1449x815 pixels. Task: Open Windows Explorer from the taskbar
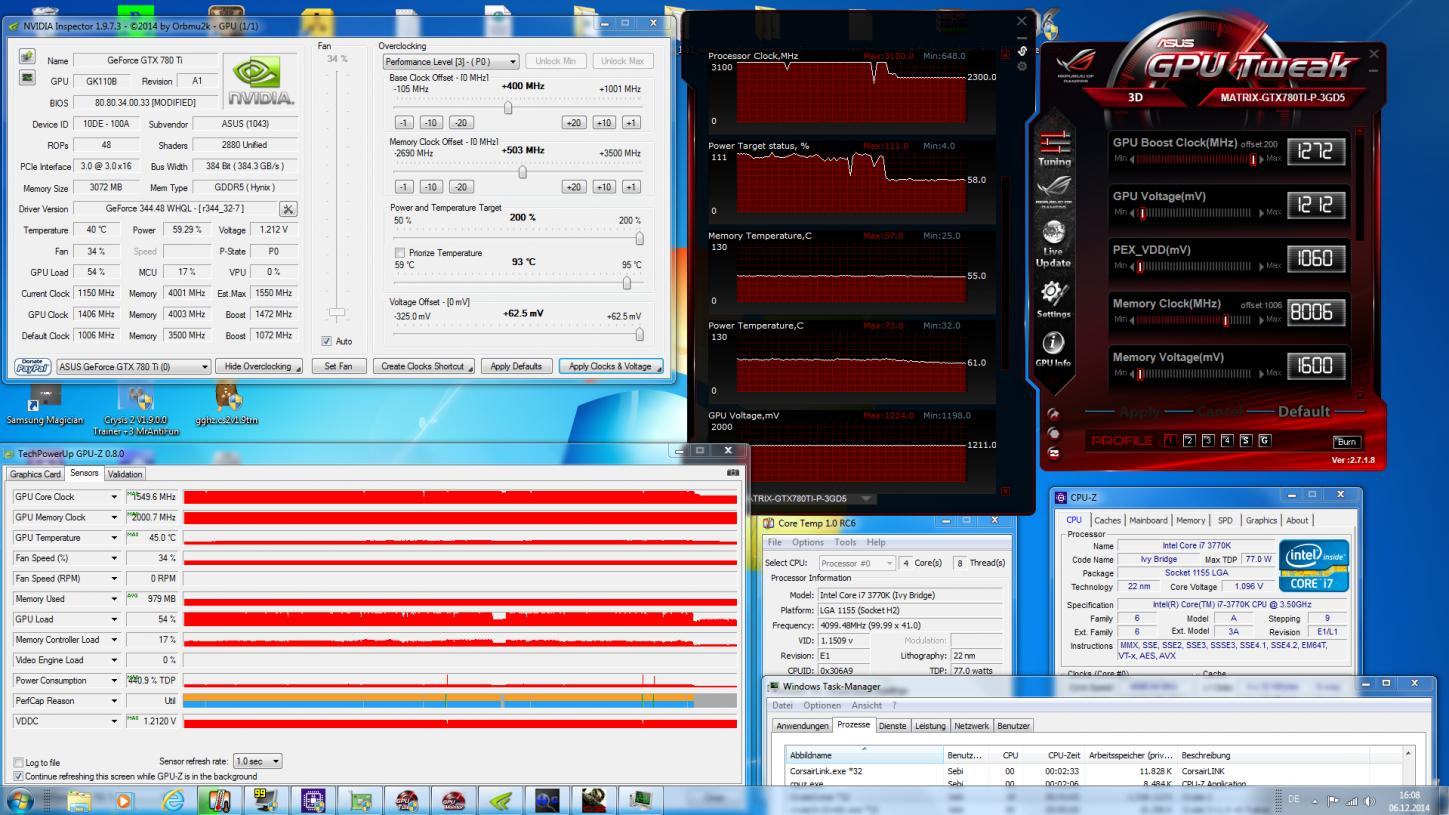point(79,800)
